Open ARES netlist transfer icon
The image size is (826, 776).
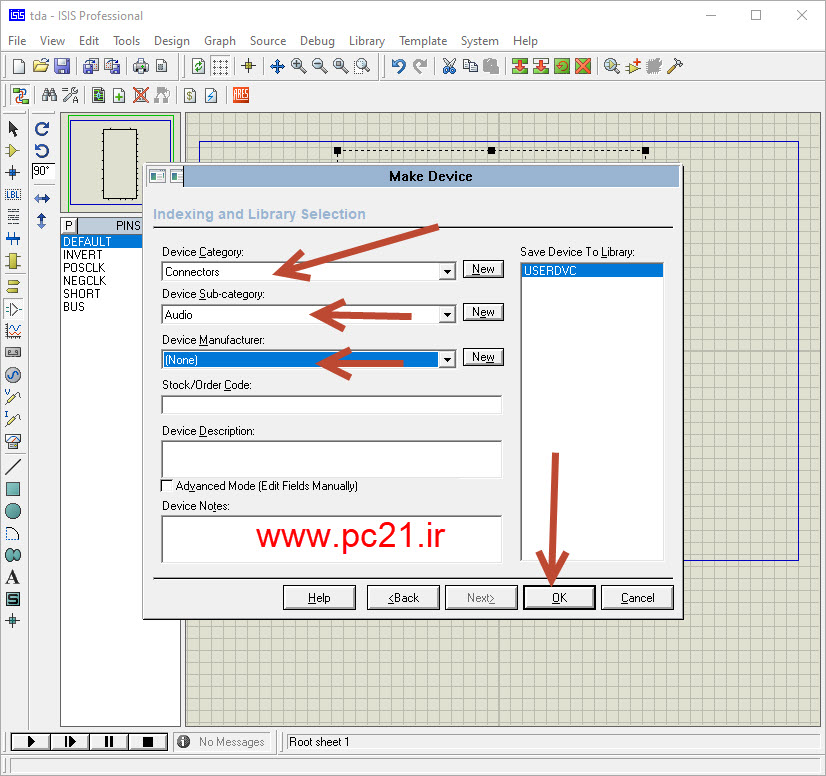240,95
